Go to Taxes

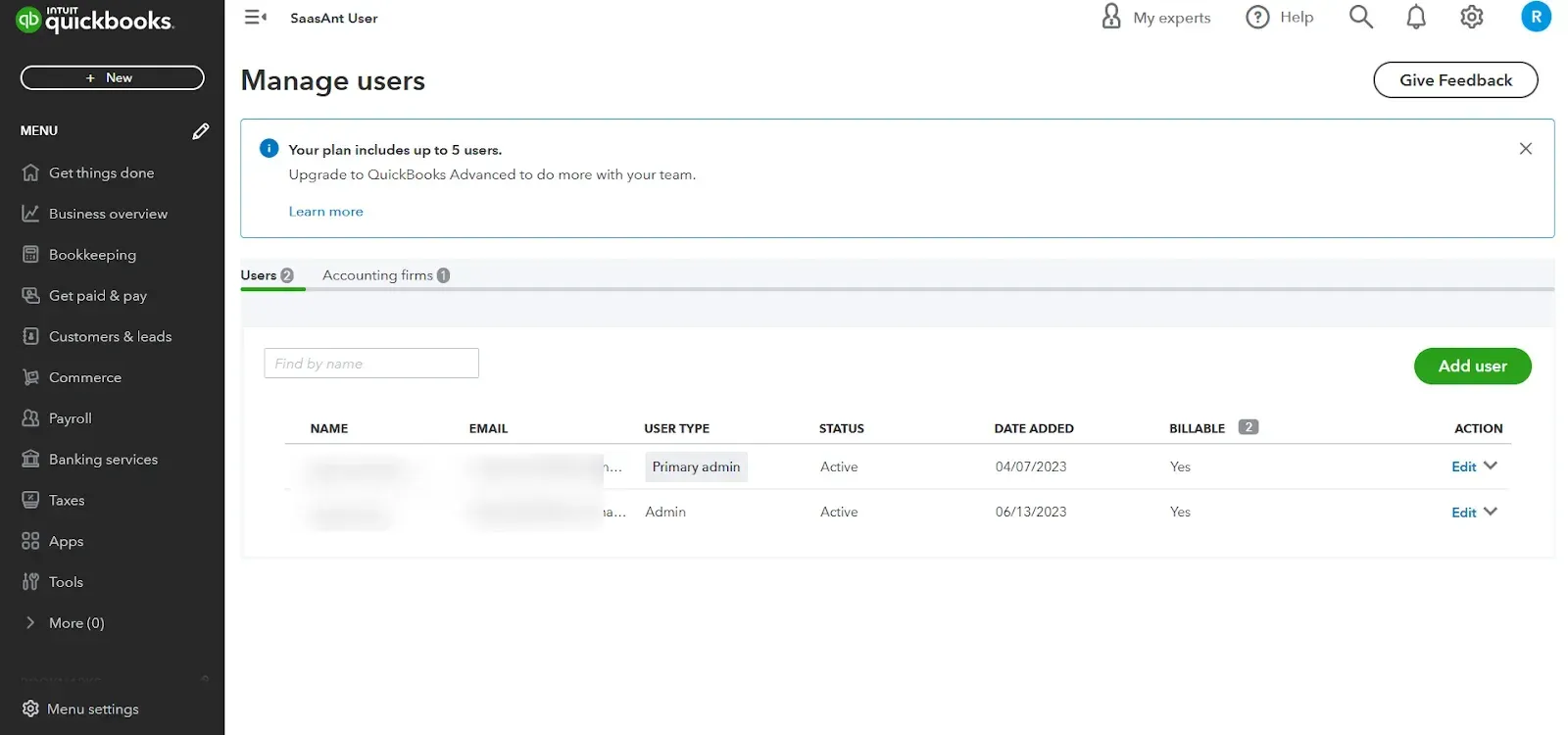click(67, 500)
